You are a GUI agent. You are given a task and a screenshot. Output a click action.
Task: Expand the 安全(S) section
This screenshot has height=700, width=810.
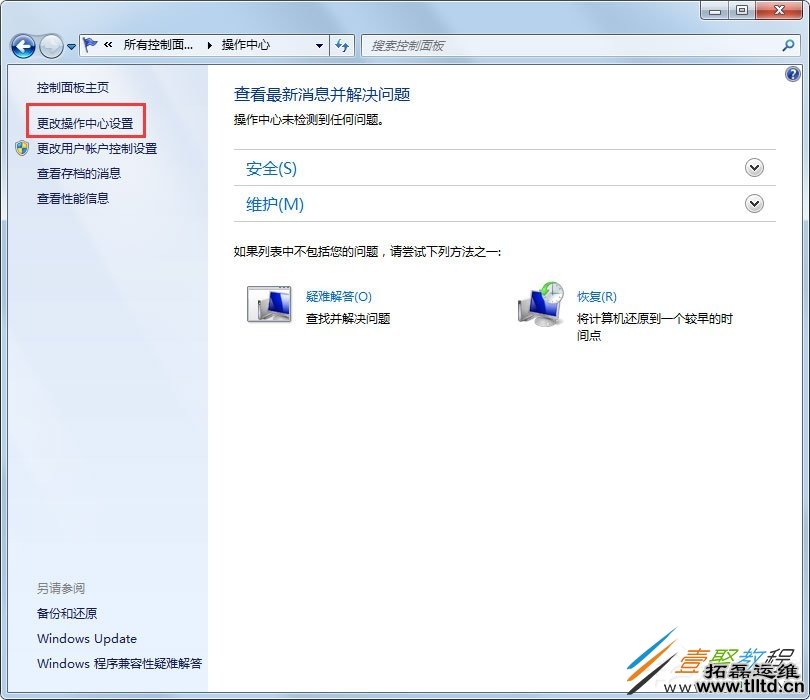[x=754, y=168]
